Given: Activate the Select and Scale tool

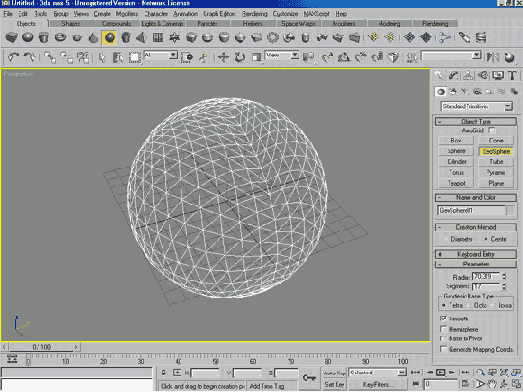Looking at the screenshot, I should coord(256,57).
